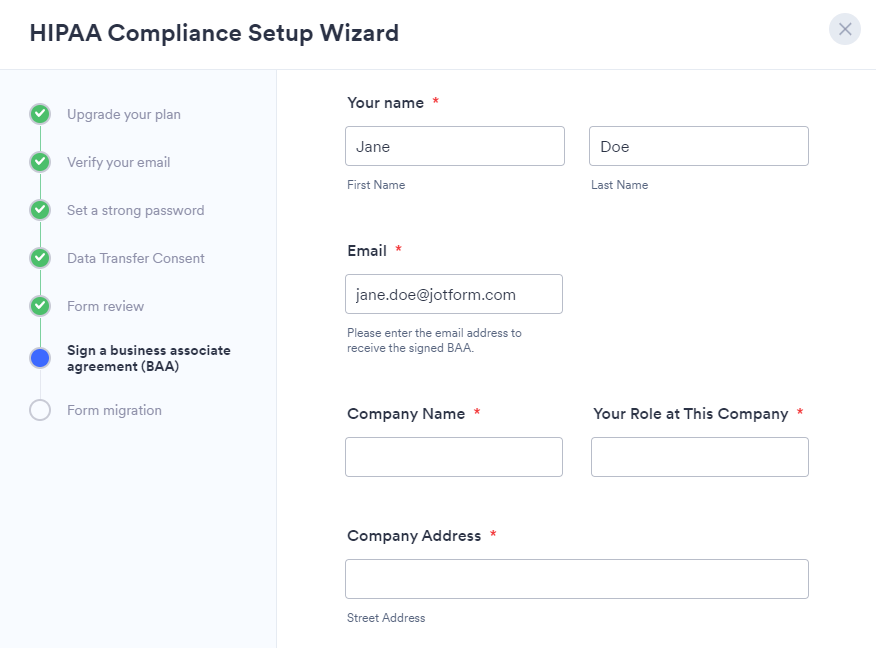Focus the Email address input field
Screen dimensions: 876x648
454,294
